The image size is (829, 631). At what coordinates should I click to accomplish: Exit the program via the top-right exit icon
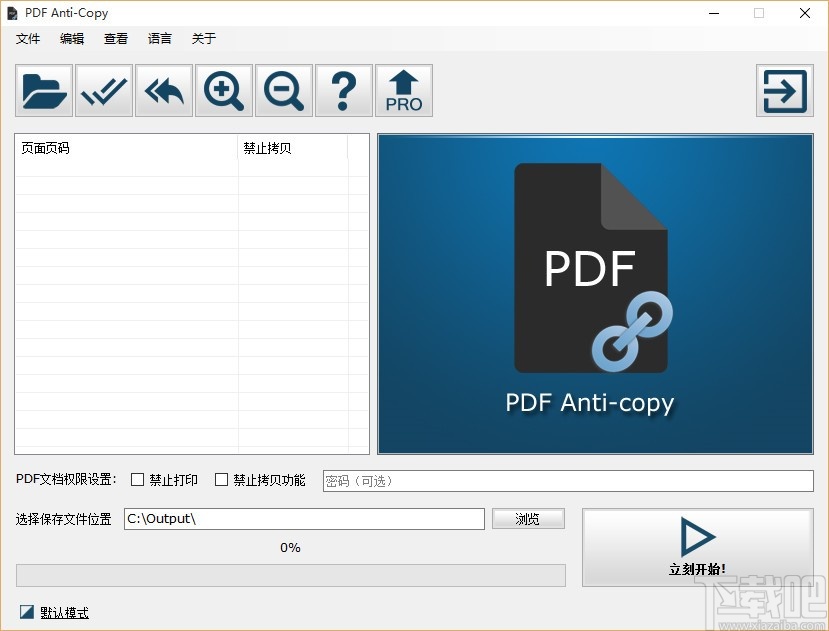click(784, 90)
